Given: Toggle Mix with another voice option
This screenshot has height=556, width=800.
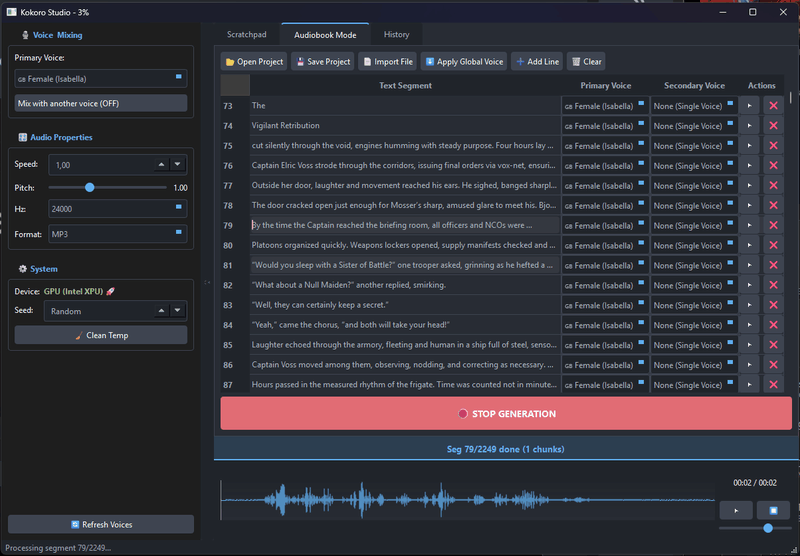Looking at the screenshot, I should (x=101, y=103).
